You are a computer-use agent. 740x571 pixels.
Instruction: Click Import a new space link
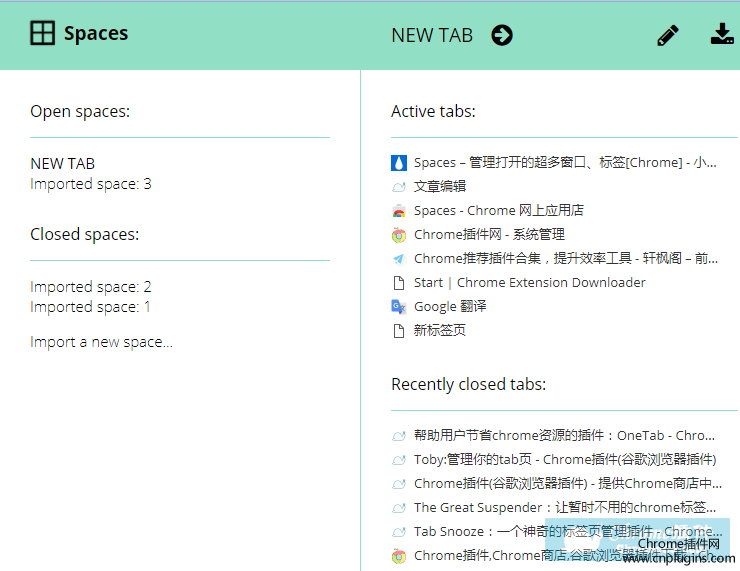click(x=101, y=342)
